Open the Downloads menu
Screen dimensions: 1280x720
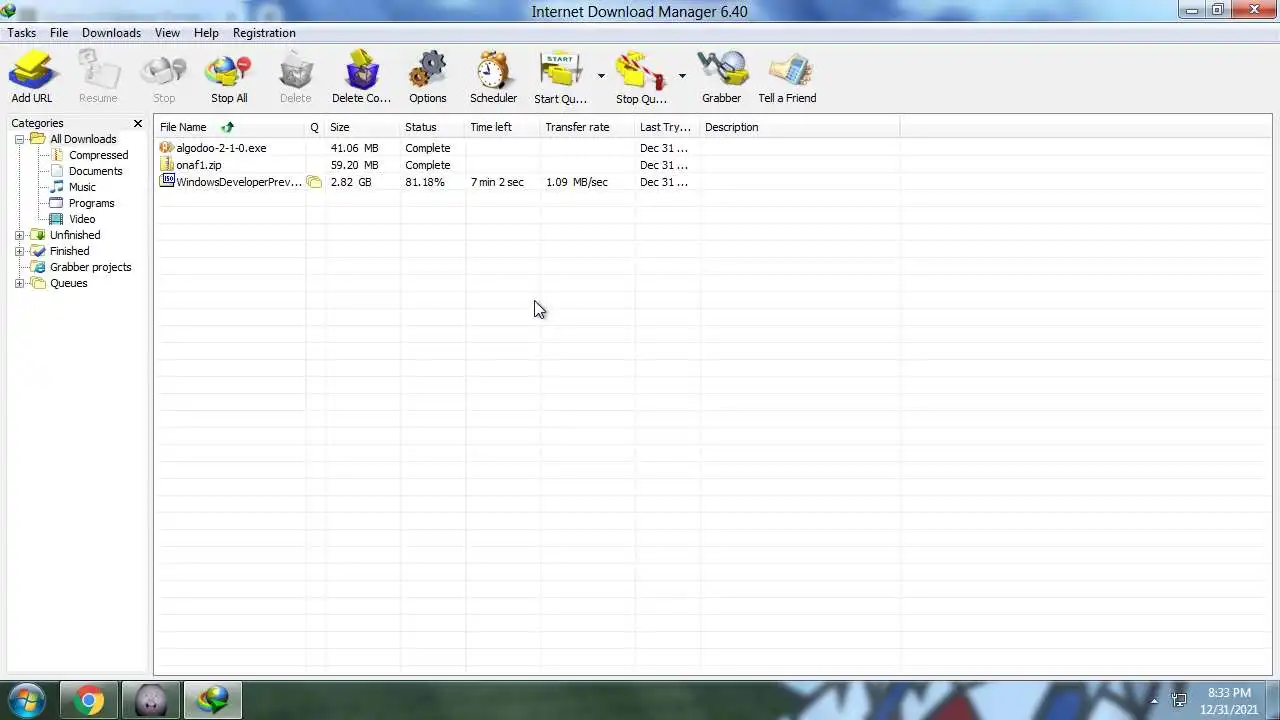pos(111,33)
